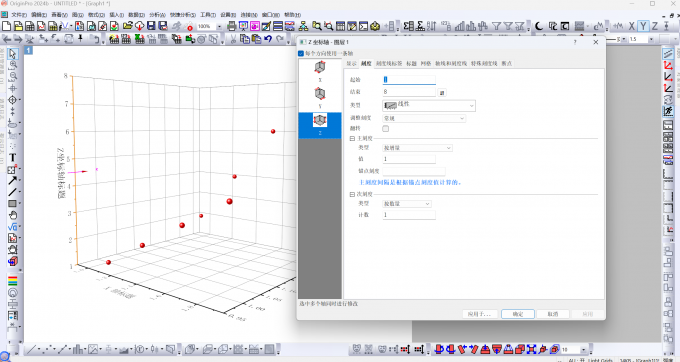Open the 主刻度 类型 按增量 dropdown
The width and height of the screenshot is (680, 362).
[417, 148]
